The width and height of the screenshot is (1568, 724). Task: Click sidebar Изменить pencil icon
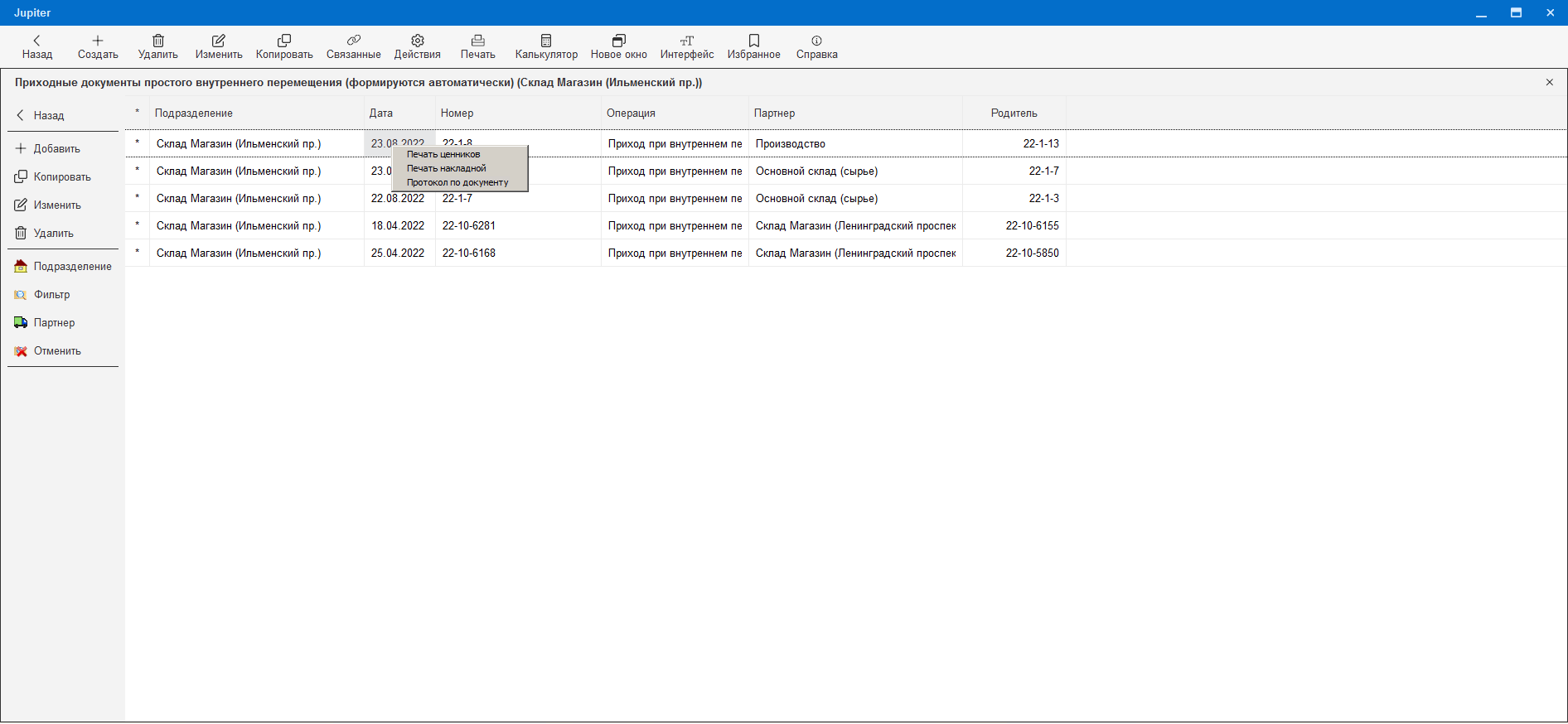[x=21, y=205]
